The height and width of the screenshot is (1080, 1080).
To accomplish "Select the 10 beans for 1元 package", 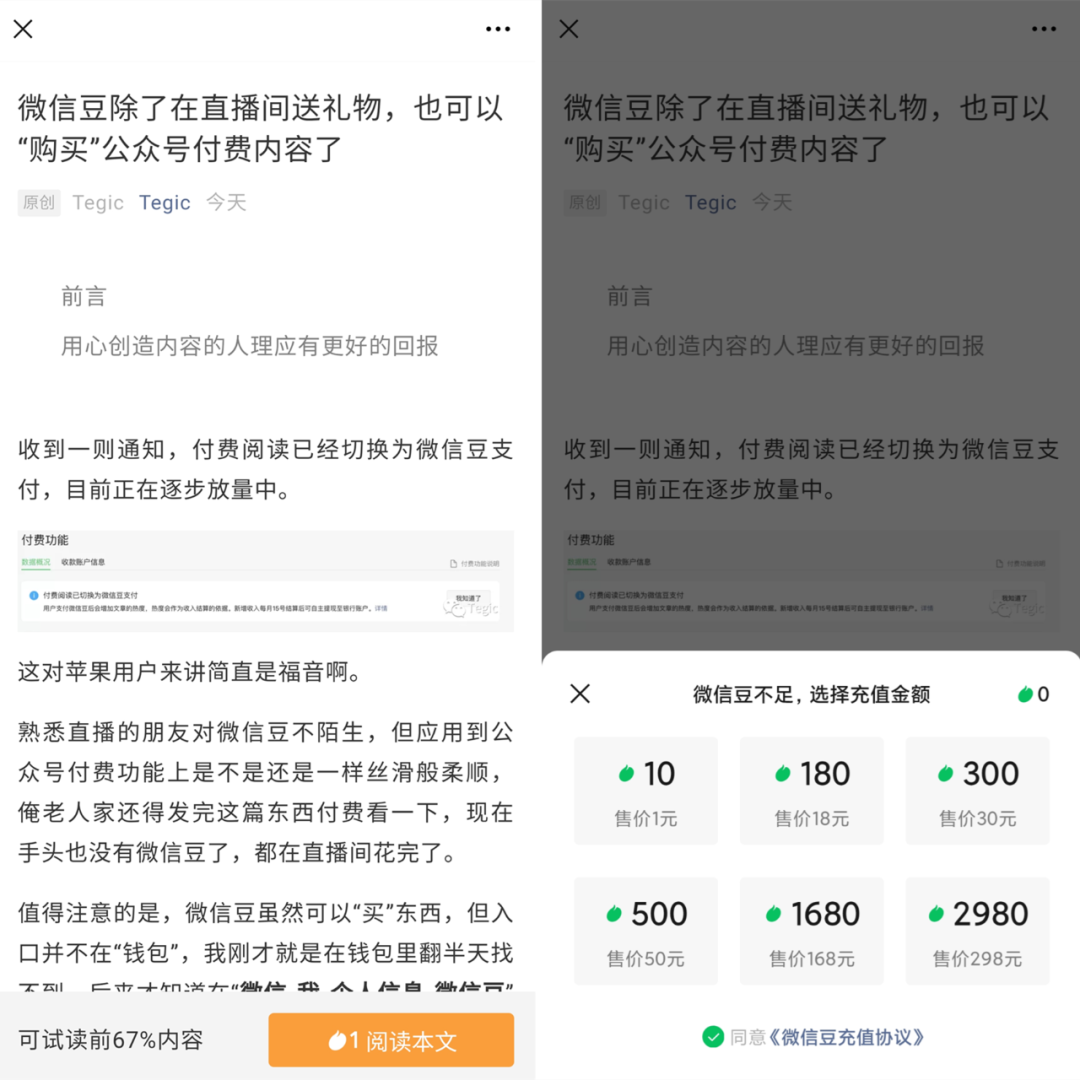I will click(x=646, y=791).
